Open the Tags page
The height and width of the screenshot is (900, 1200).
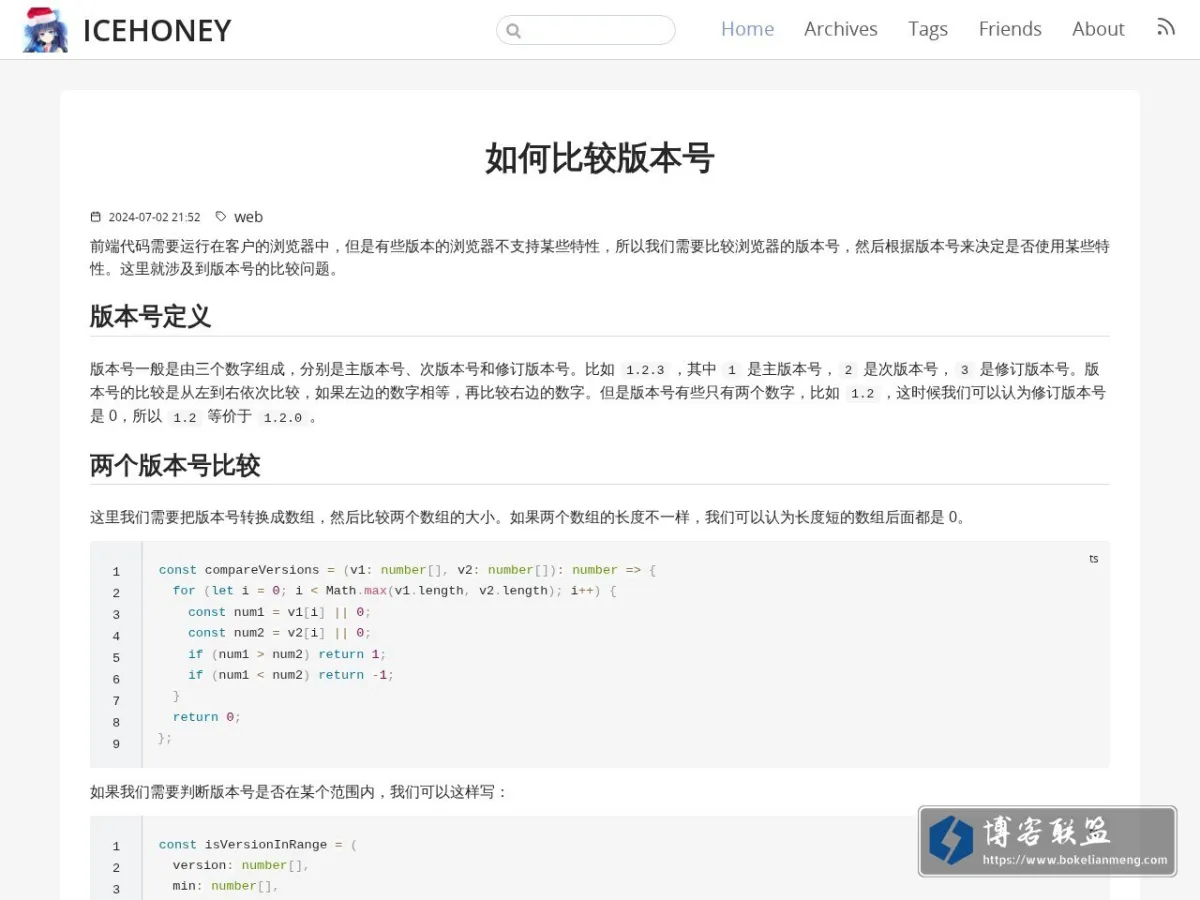(928, 29)
